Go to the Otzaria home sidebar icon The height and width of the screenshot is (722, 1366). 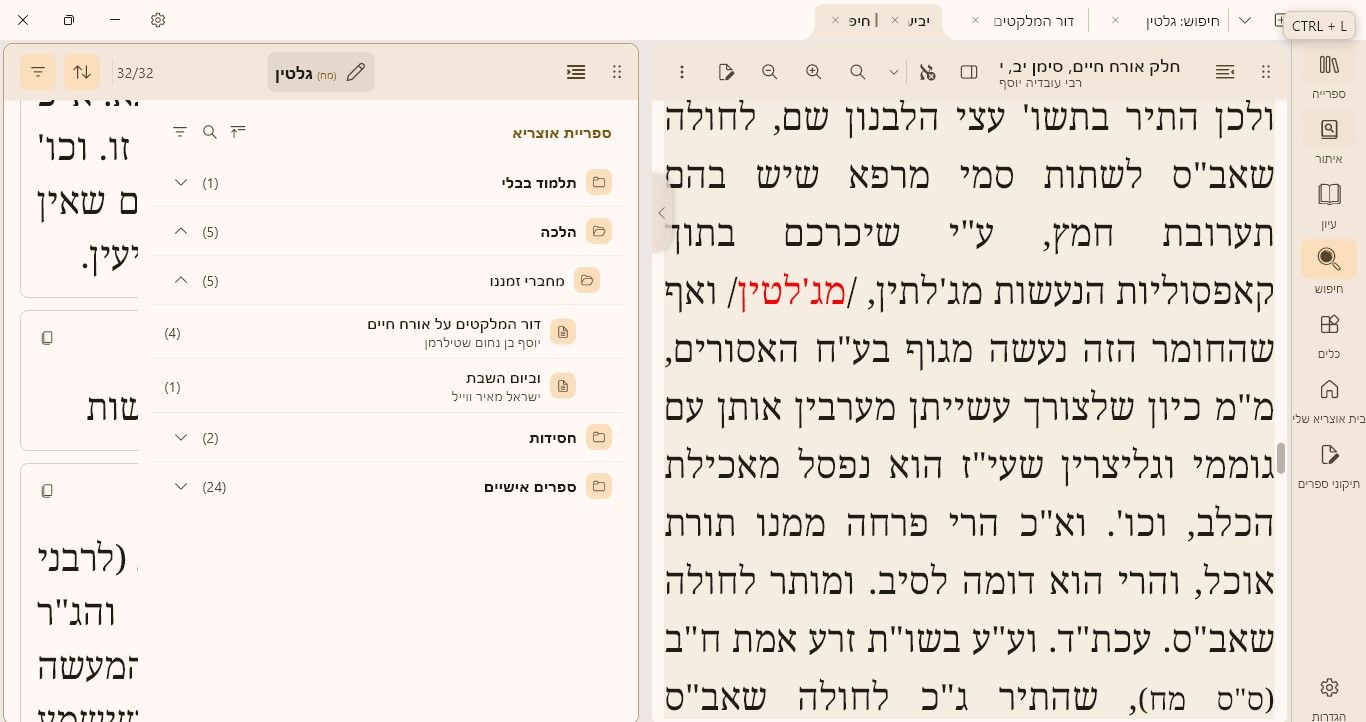pyautogui.click(x=1329, y=399)
